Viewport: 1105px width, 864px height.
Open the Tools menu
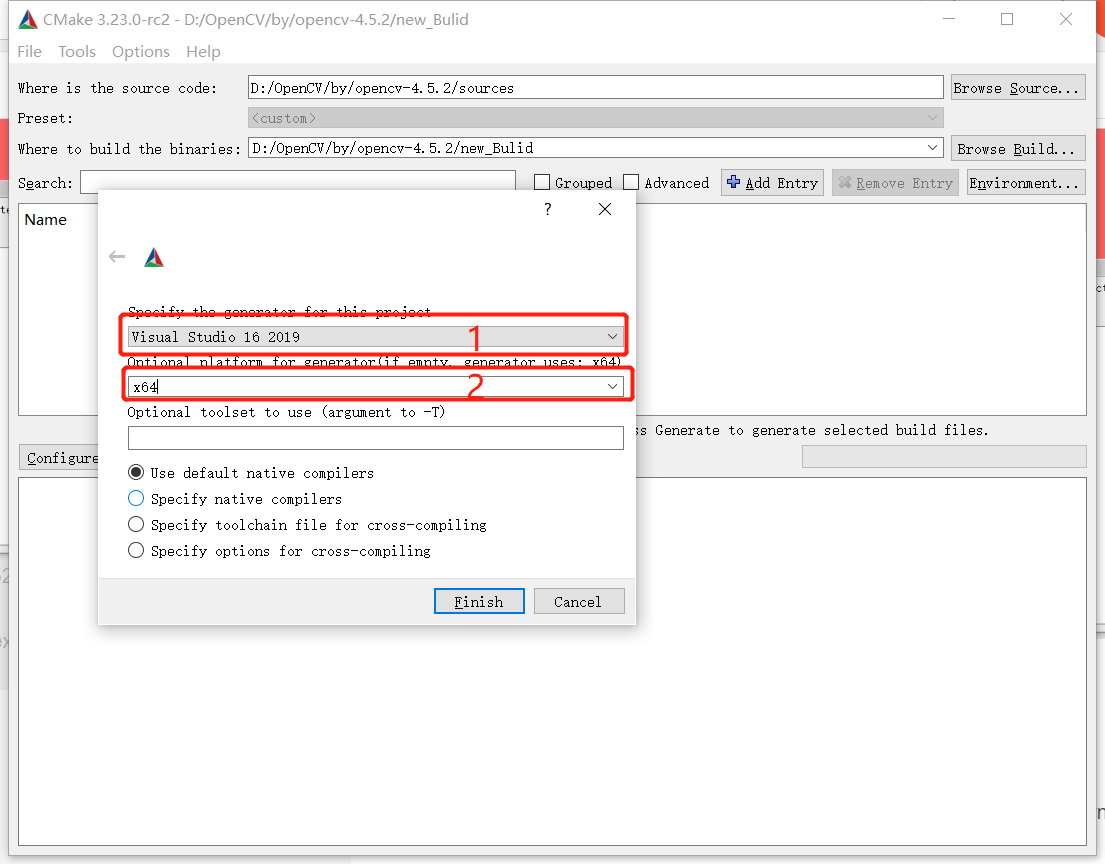77,51
